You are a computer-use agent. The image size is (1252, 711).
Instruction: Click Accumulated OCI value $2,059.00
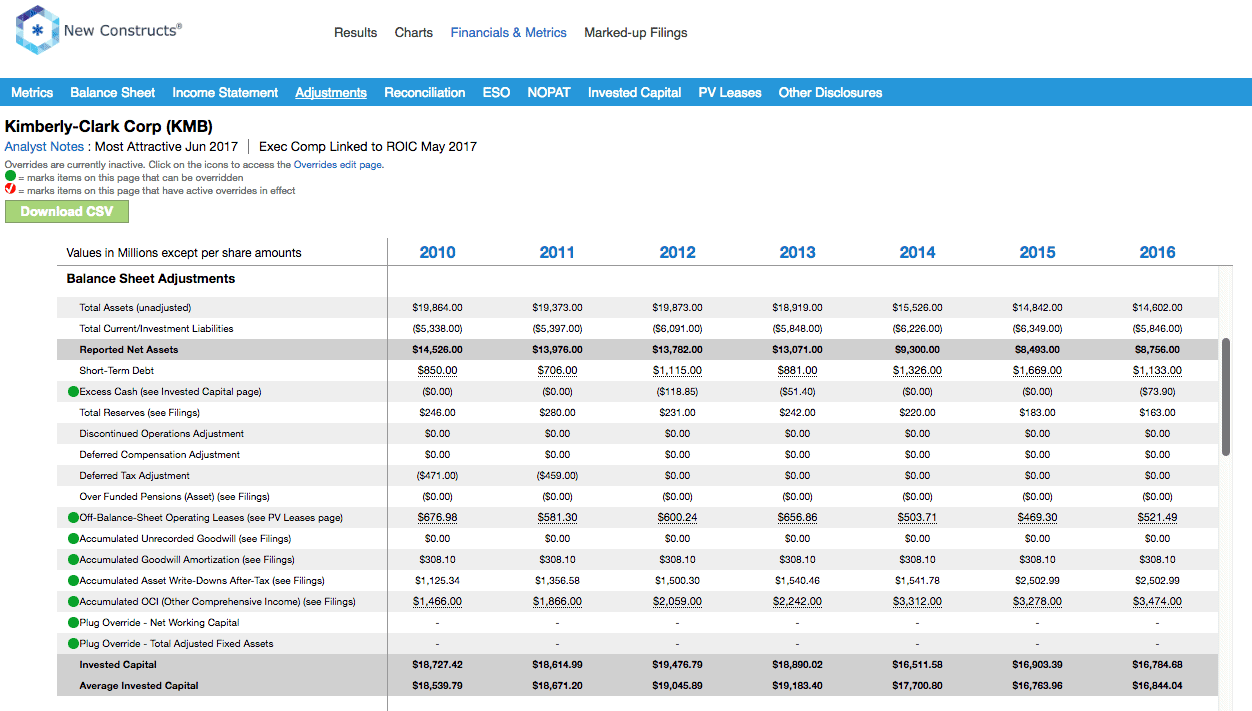pos(677,602)
